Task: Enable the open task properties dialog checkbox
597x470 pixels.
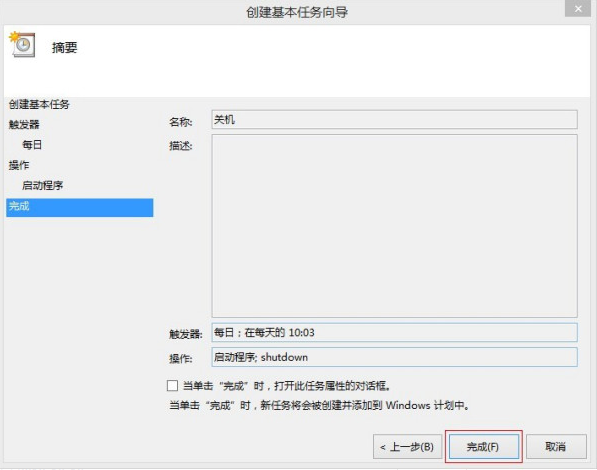Action: 172,385
